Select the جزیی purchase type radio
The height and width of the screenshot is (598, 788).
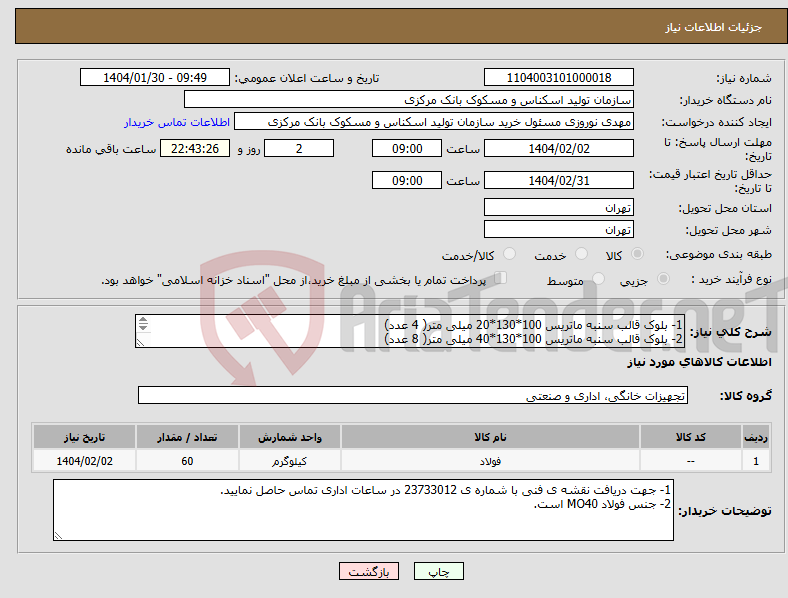tap(663, 278)
